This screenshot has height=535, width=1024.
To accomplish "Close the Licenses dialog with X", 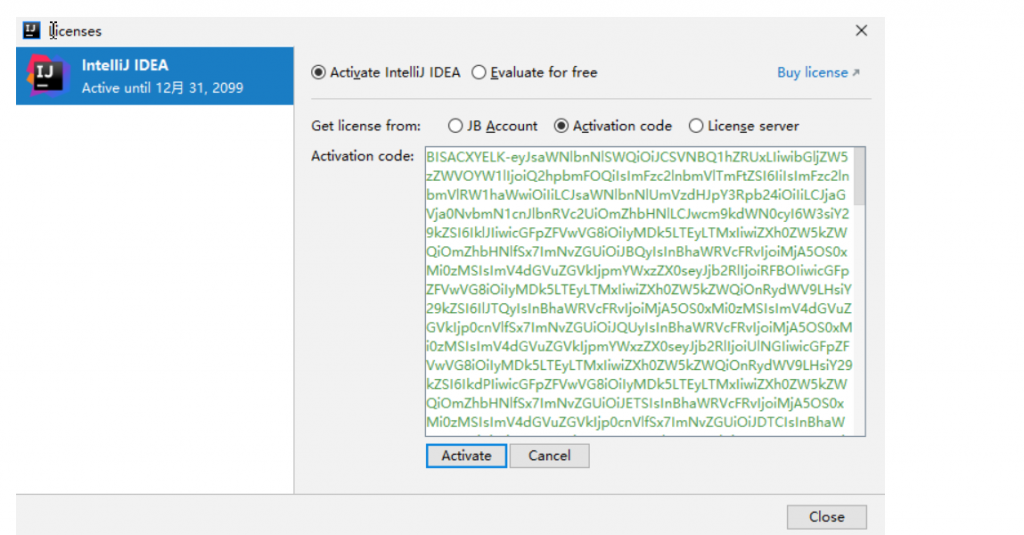I will click(x=861, y=31).
